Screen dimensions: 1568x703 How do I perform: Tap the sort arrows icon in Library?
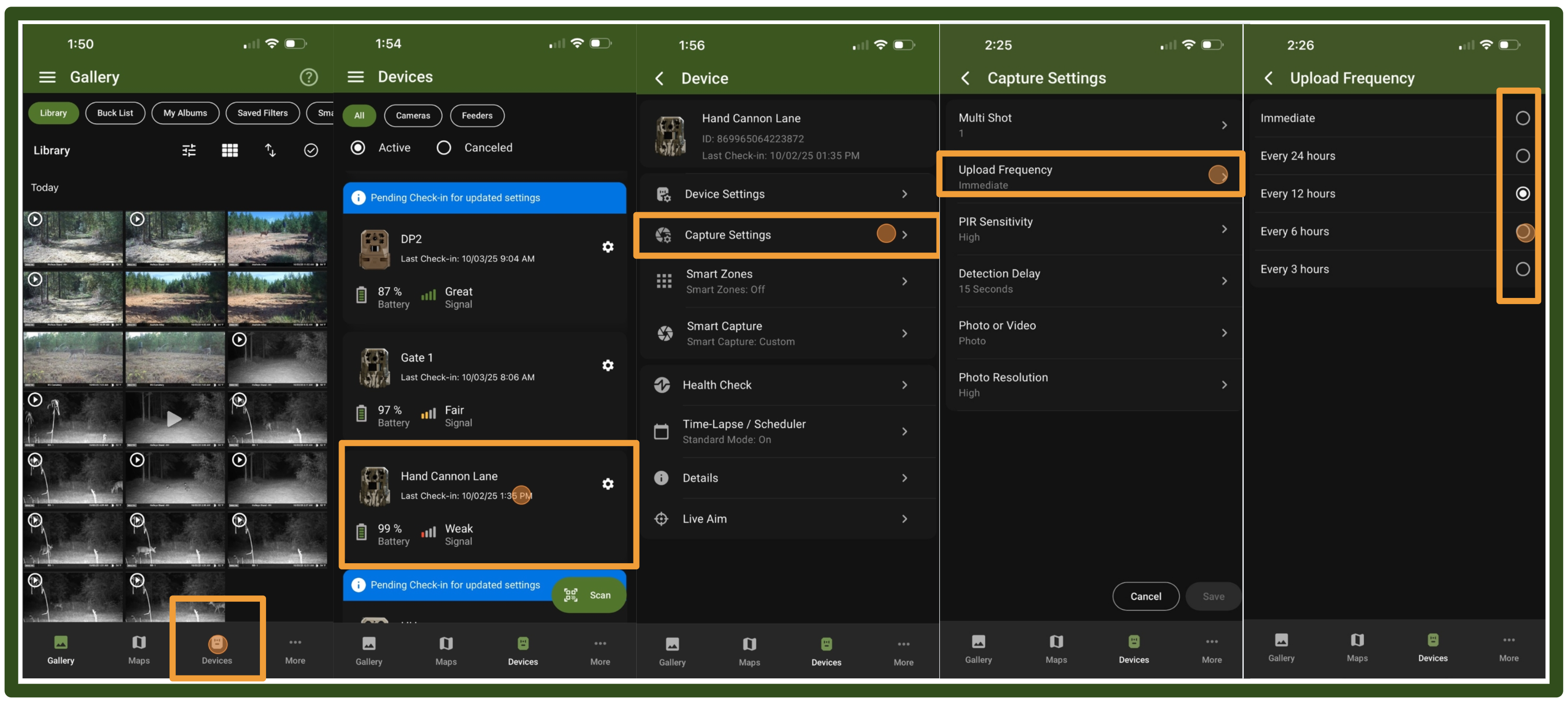click(270, 151)
